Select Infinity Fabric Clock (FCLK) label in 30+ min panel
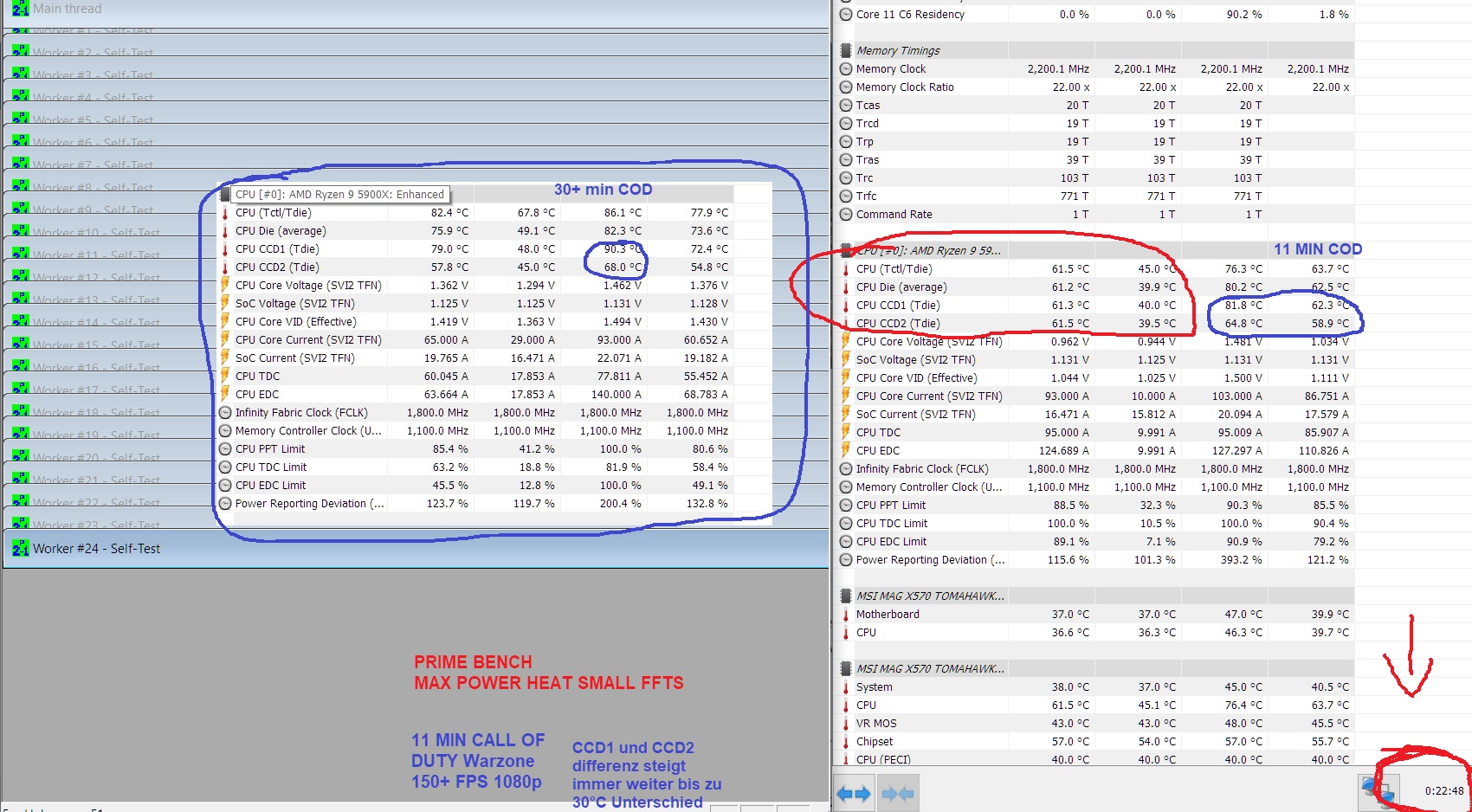Viewport: 1472px width, 812px height. tap(301, 412)
